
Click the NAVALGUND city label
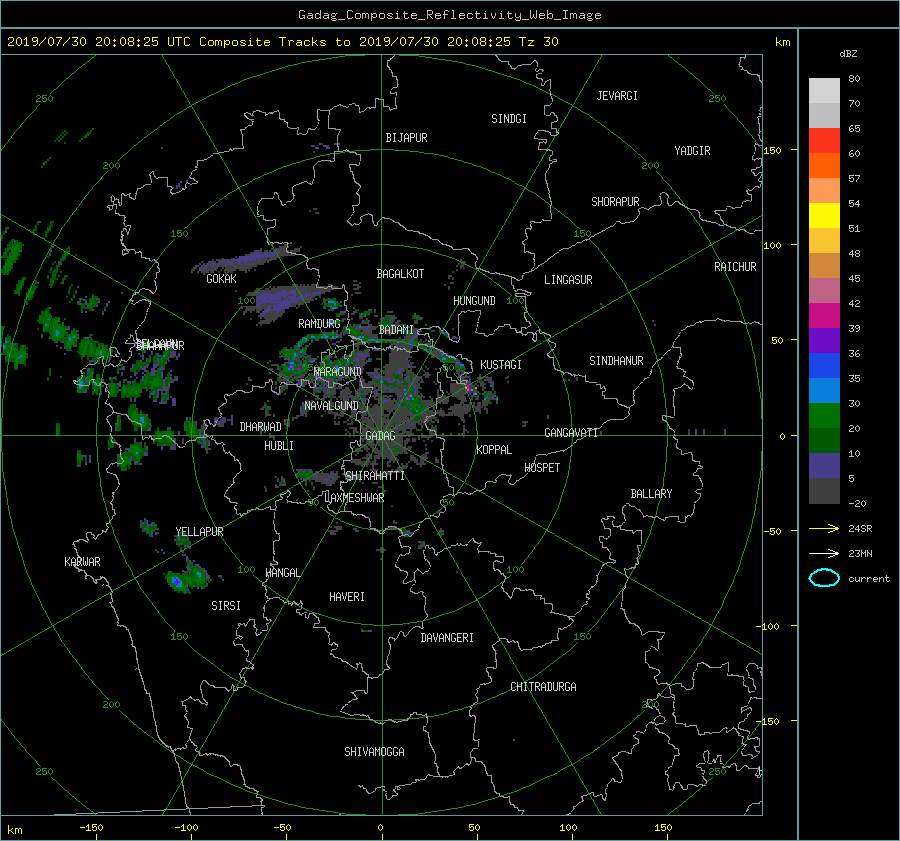[x=331, y=406]
